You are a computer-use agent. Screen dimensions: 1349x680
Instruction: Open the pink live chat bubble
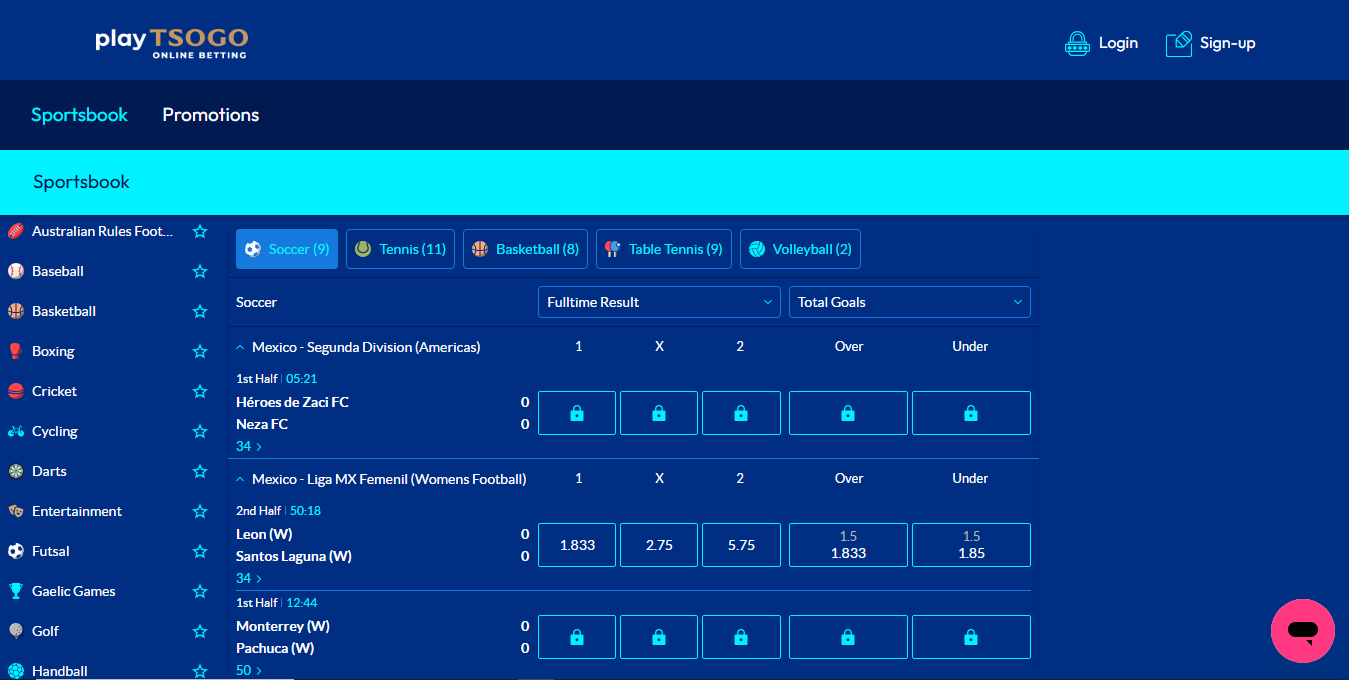pos(1303,631)
